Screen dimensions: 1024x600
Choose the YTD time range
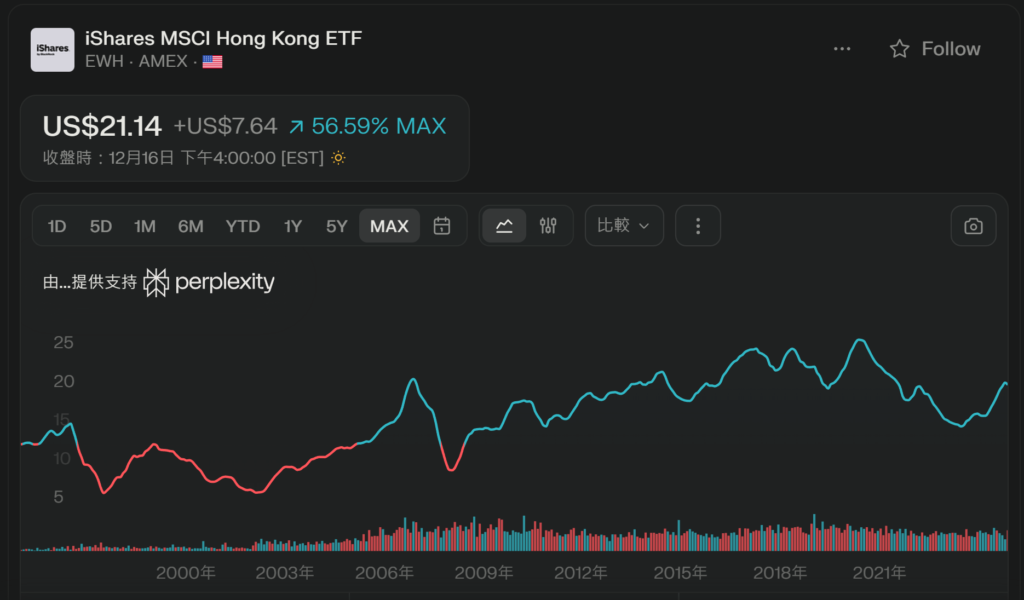[x=243, y=226]
